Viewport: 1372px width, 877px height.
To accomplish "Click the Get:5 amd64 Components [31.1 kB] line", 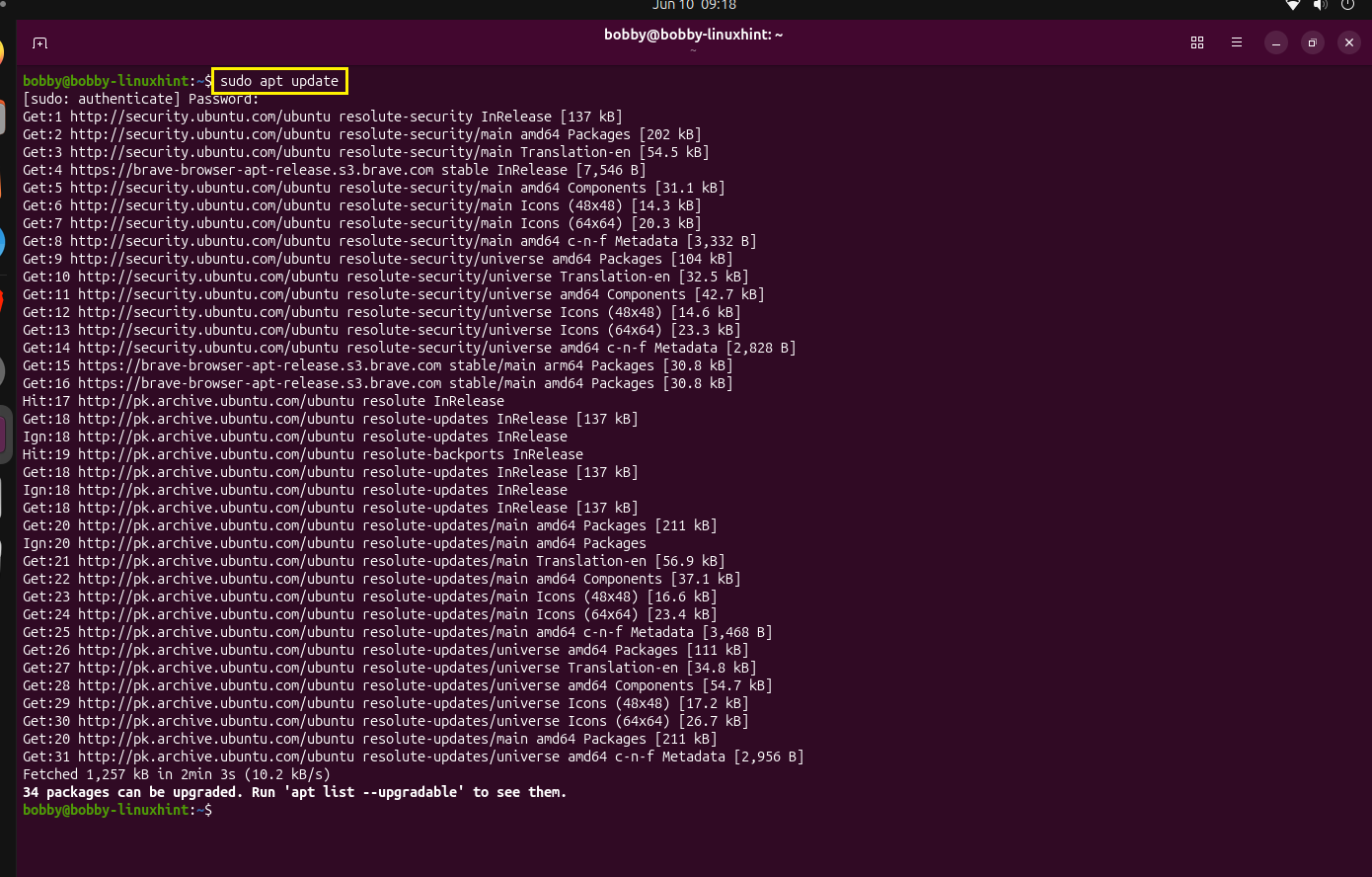I will click(374, 188).
